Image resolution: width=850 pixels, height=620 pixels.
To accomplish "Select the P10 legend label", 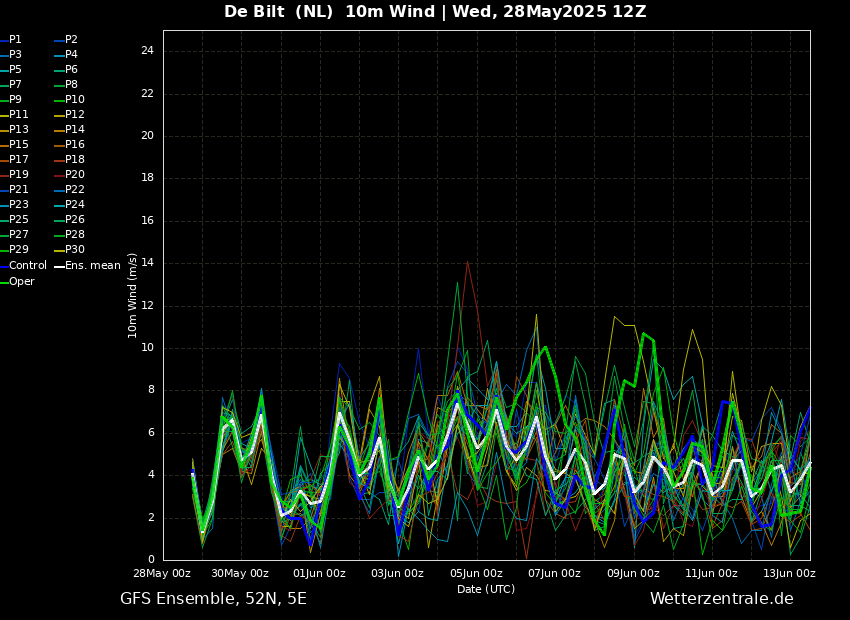I will coord(75,100).
